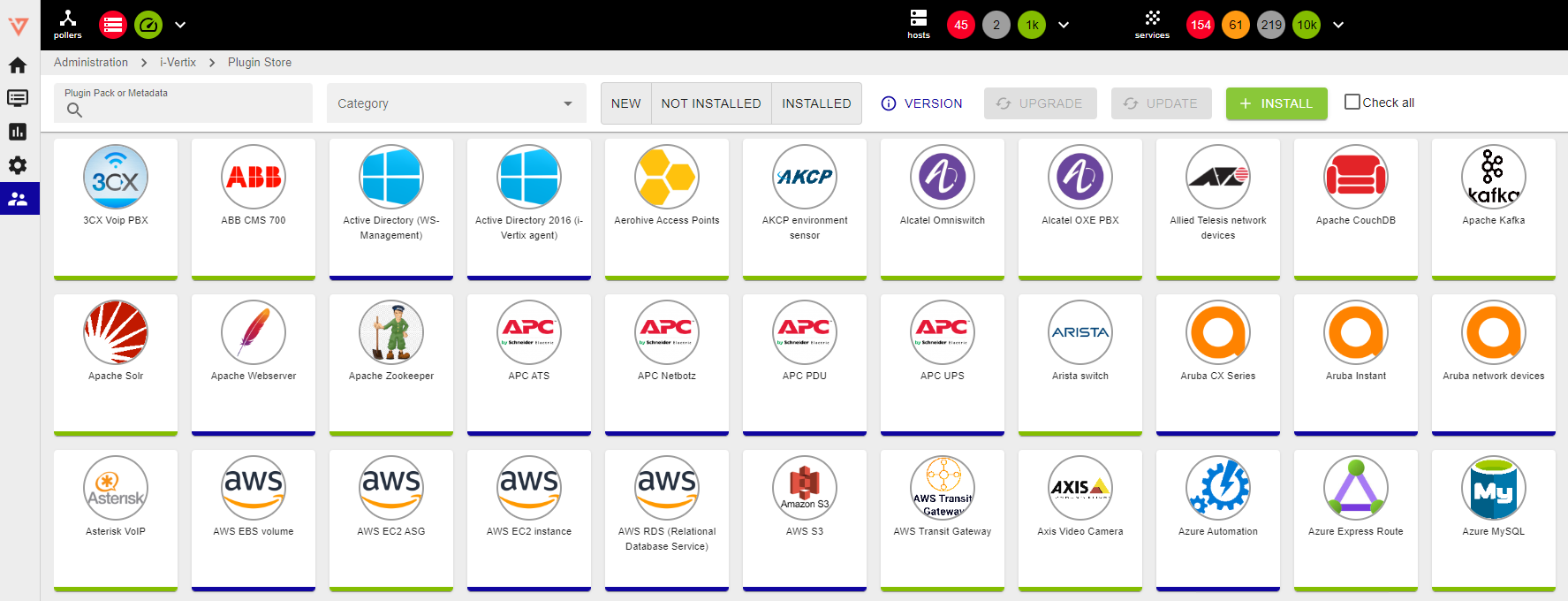Select APC Netbotz plugin
This screenshot has width=1568, height=601.
click(x=667, y=365)
